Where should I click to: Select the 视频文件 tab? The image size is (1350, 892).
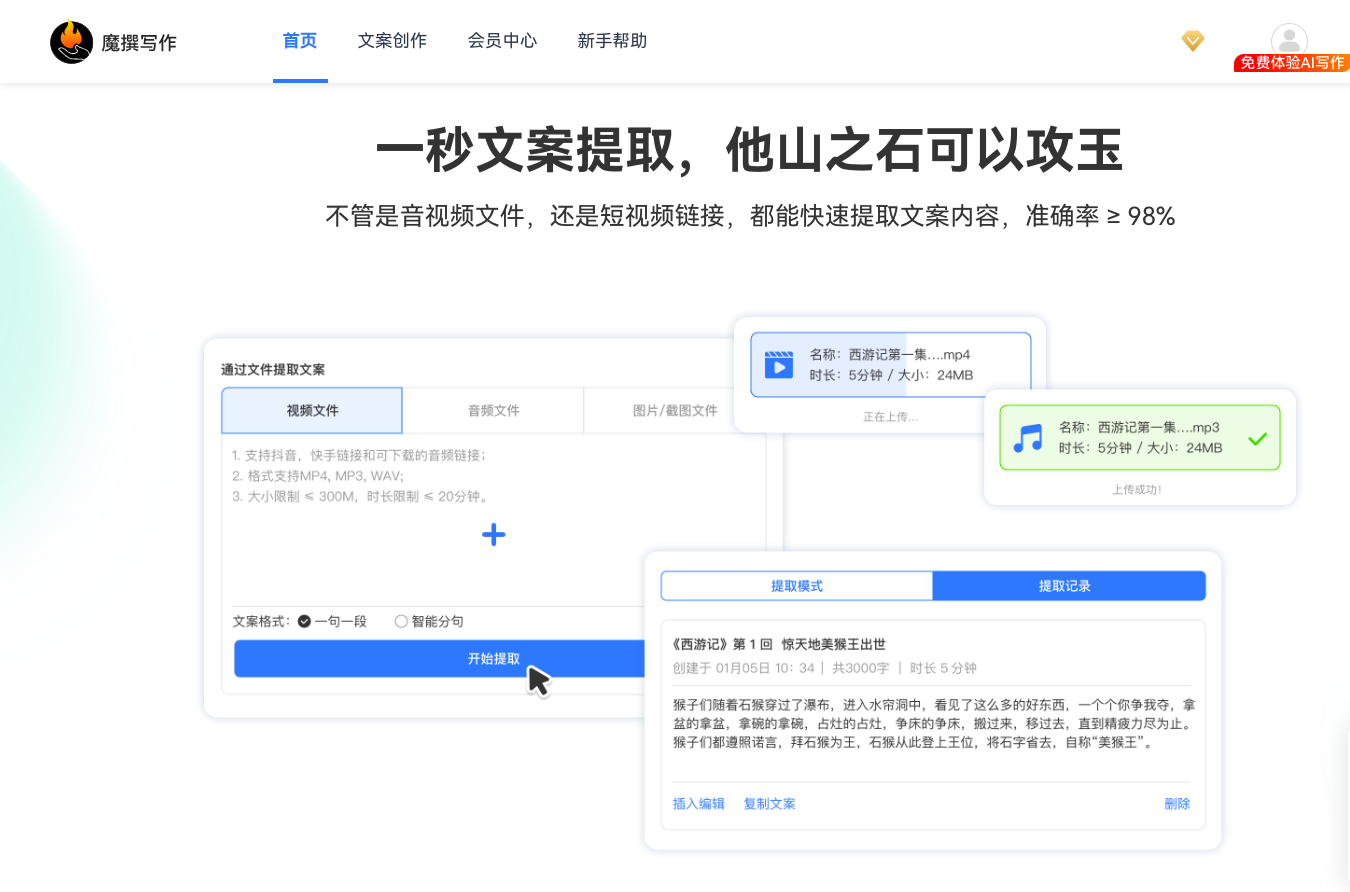[x=312, y=410]
